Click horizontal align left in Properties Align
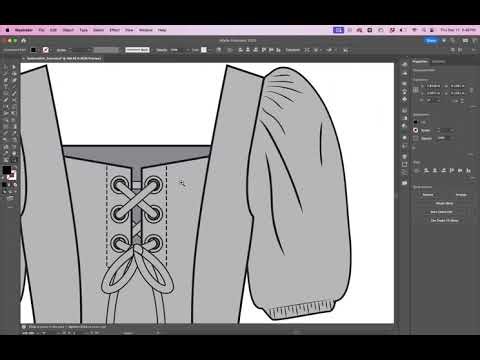 pyautogui.click(x=426, y=170)
